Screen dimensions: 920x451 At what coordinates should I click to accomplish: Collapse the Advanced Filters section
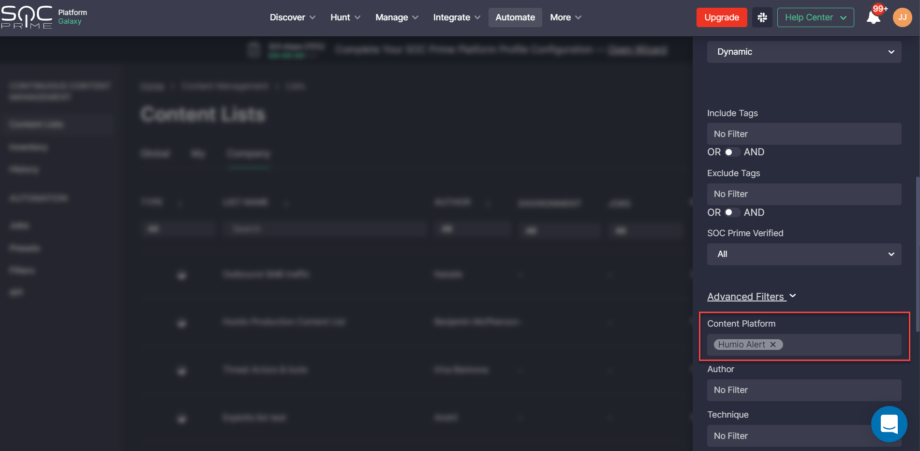[x=751, y=296]
